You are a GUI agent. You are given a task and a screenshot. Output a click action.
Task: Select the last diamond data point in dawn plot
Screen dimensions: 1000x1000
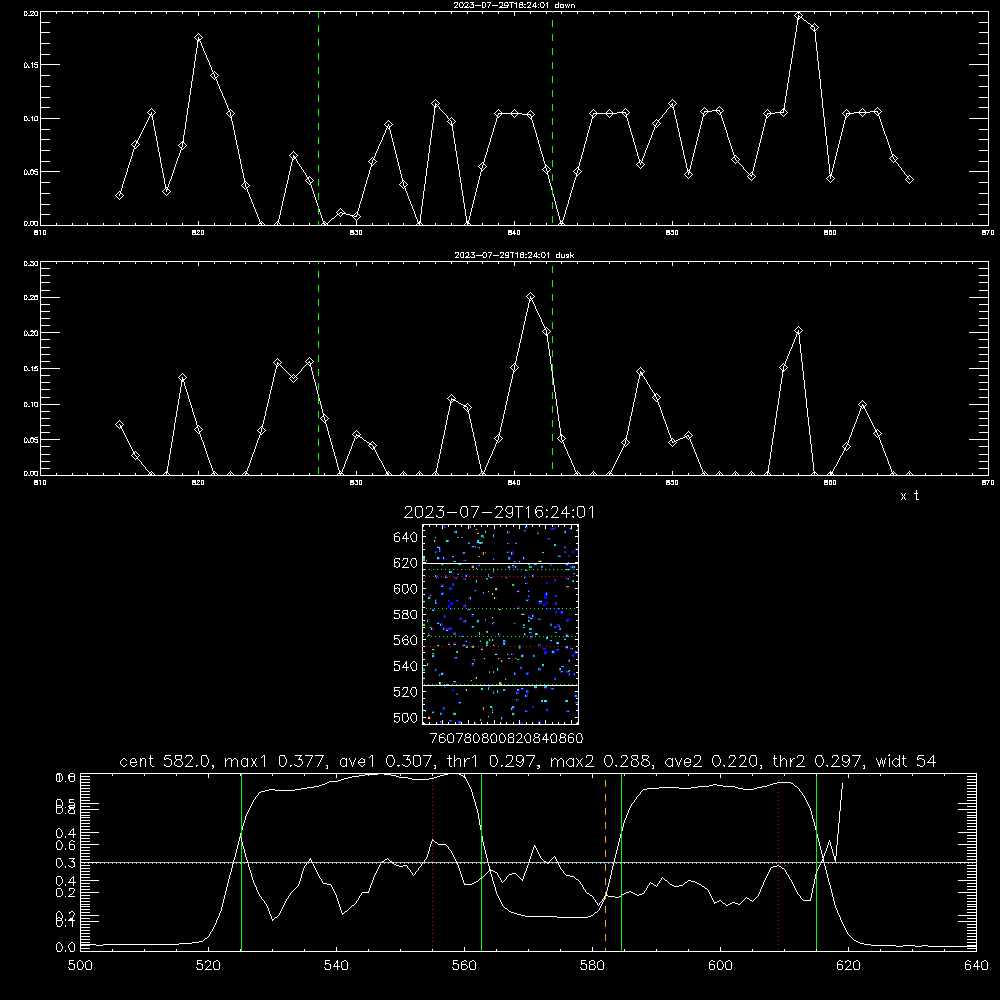(x=909, y=180)
